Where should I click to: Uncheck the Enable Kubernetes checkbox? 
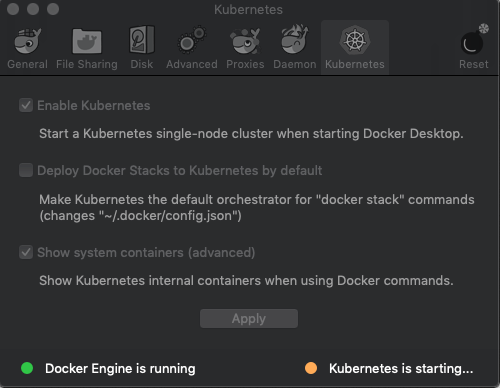pyautogui.click(x=26, y=105)
